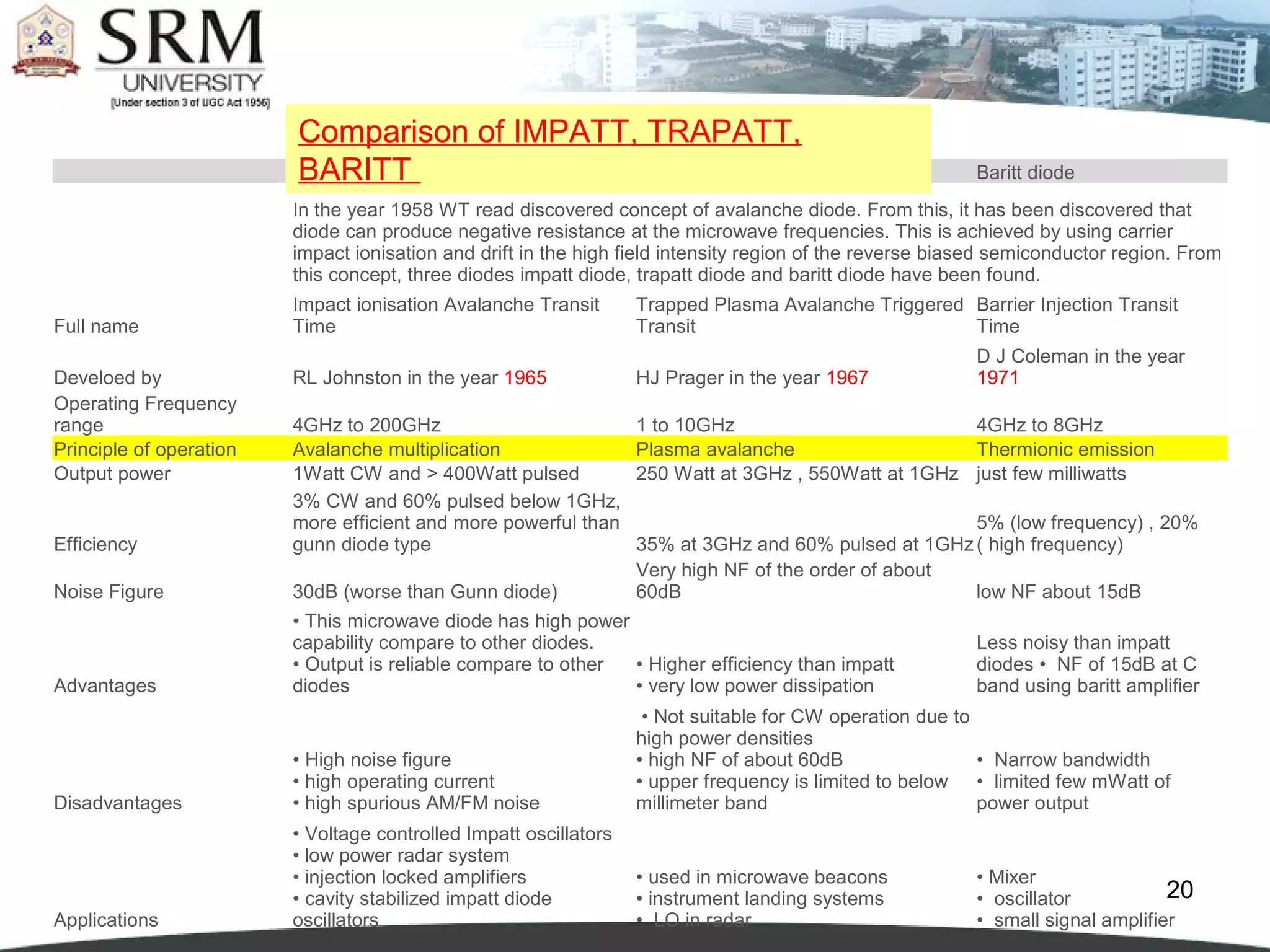1270x952 pixels.
Task: Click the 'Less noisy than impatt diodes' text
Action: pyautogui.click(x=1073, y=653)
